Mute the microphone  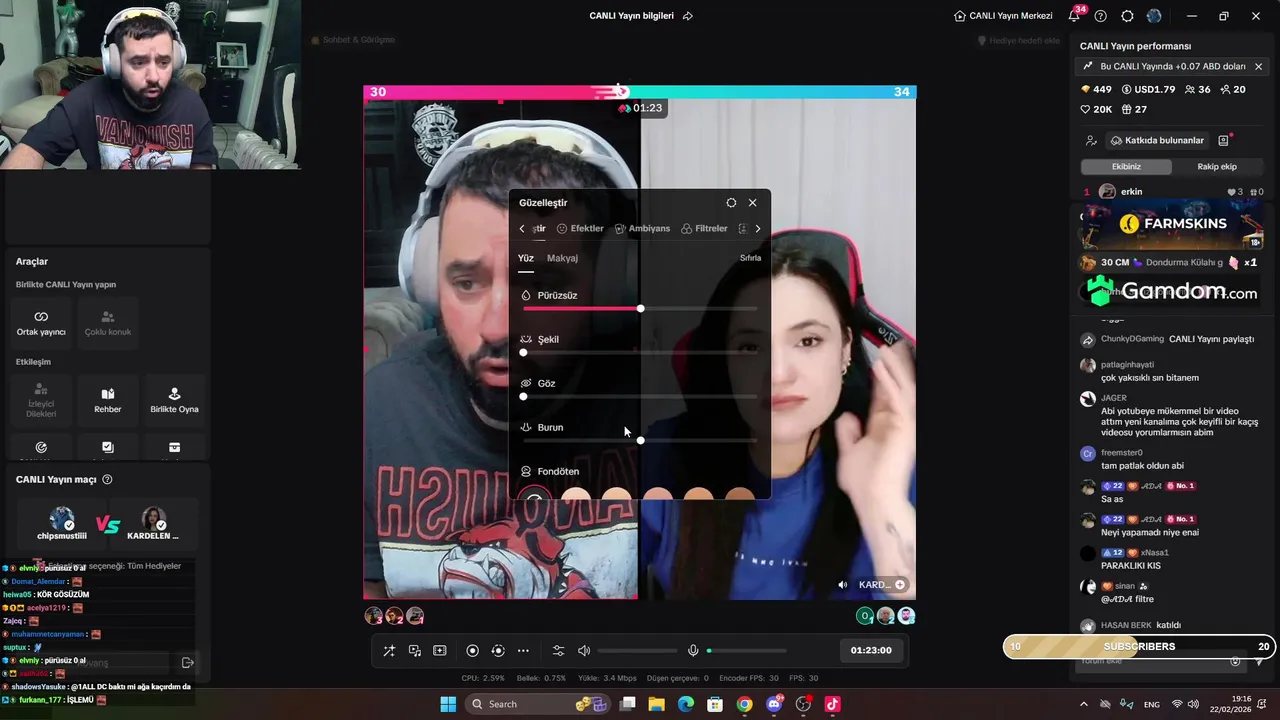pyautogui.click(x=693, y=650)
